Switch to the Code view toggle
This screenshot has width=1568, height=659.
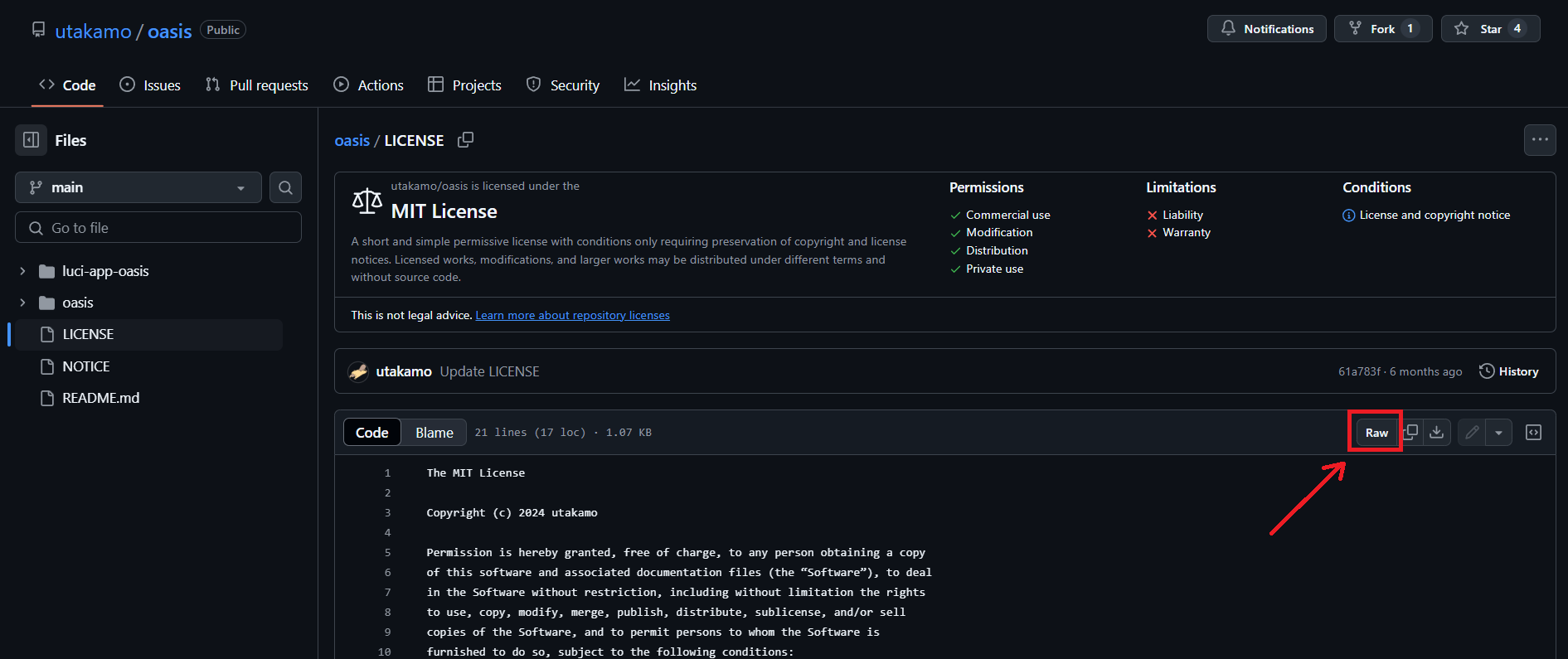[x=371, y=433]
